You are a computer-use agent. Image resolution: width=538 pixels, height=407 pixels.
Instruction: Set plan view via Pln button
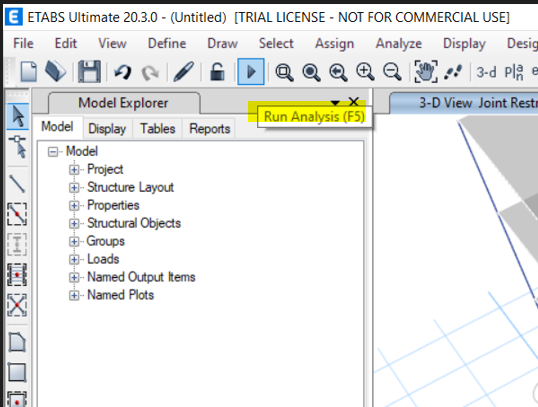click(514, 72)
